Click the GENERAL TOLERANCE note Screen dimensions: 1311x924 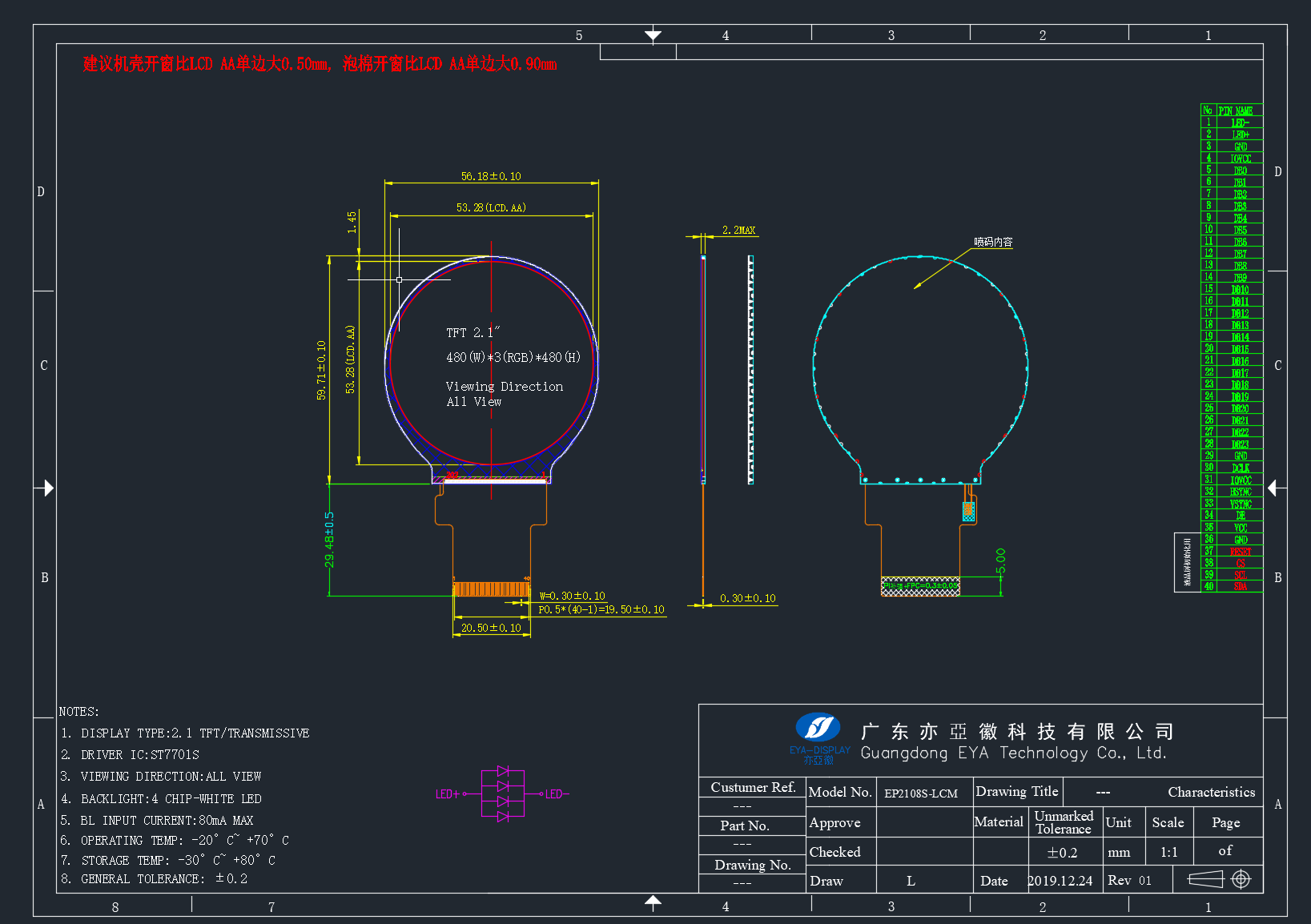pyautogui.click(x=154, y=878)
